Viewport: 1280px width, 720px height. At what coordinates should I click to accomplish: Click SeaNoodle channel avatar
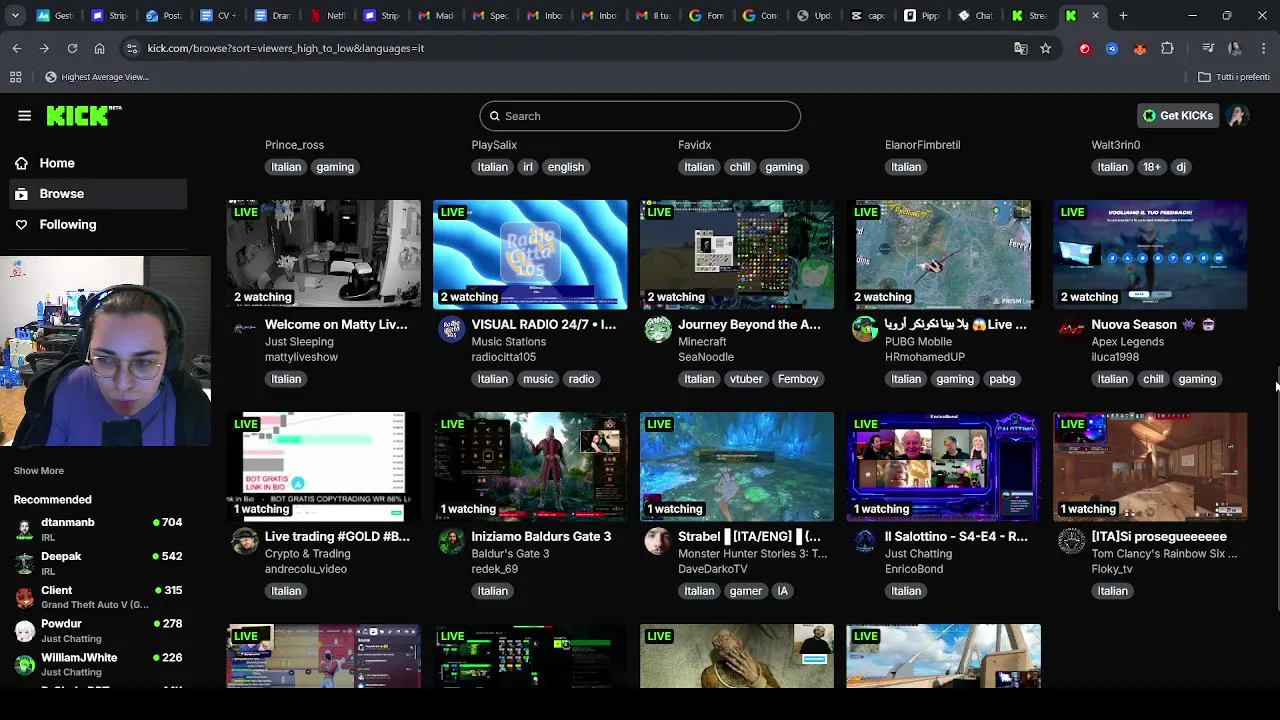(x=658, y=329)
